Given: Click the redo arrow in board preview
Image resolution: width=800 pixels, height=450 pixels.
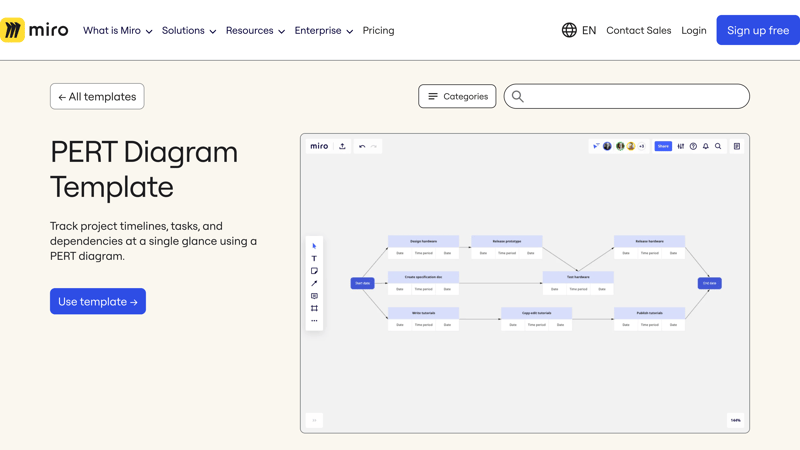Looking at the screenshot, I should tap(374, 146).
